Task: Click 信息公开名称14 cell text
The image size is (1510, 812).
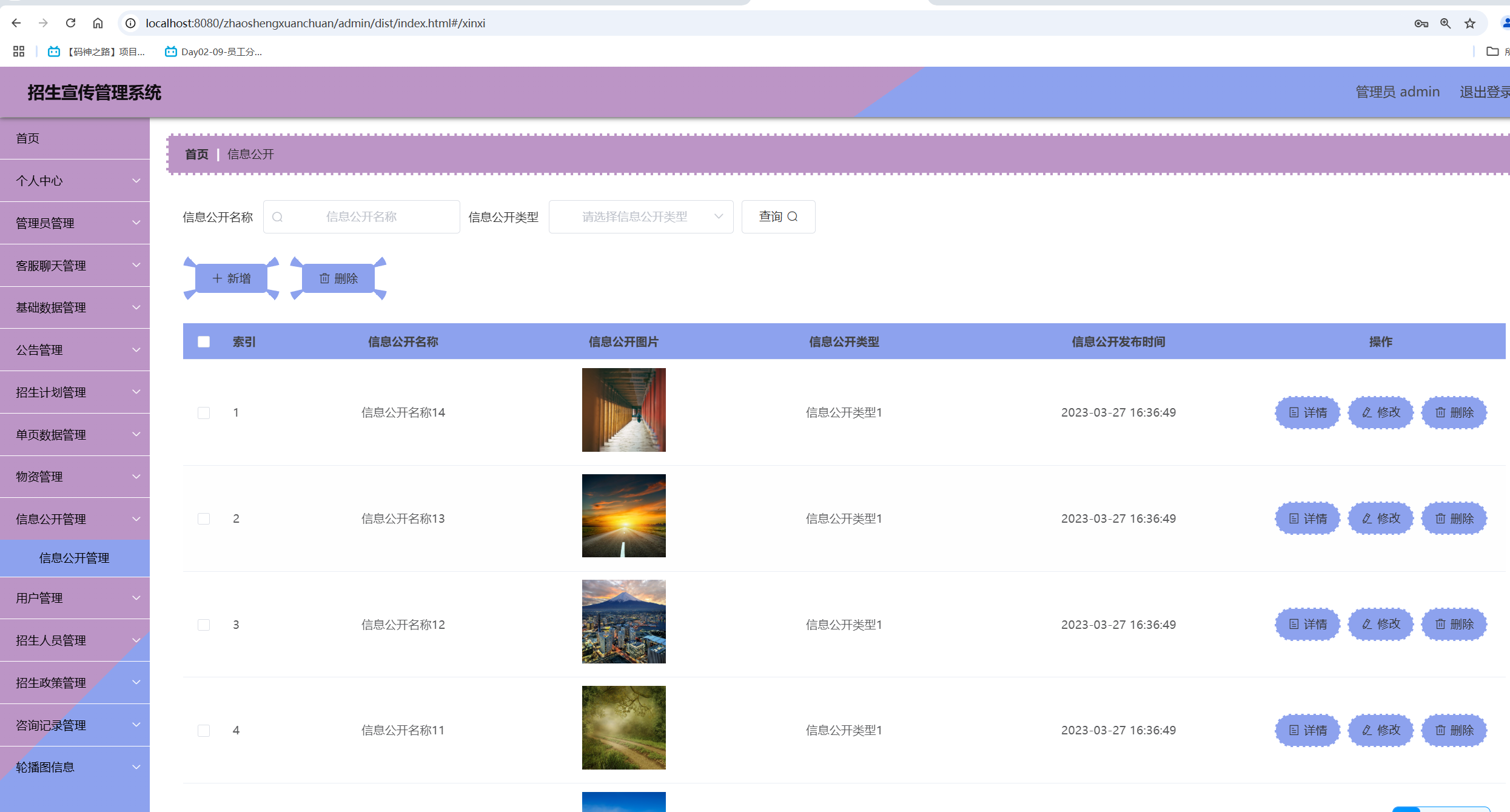Action: pyautogui.click(x=403, y=412)
